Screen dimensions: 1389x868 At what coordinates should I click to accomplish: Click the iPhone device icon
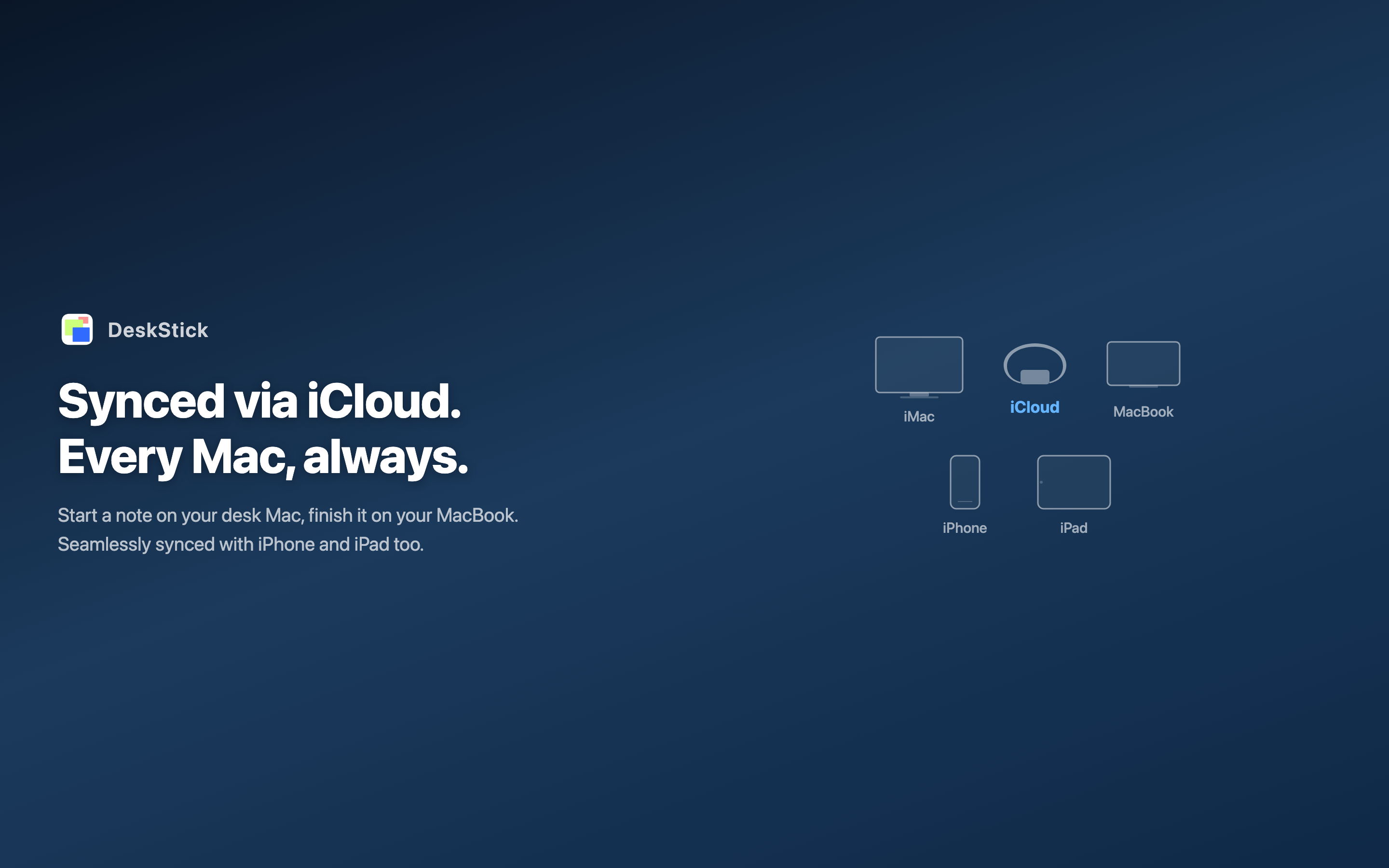pos(965,482)
